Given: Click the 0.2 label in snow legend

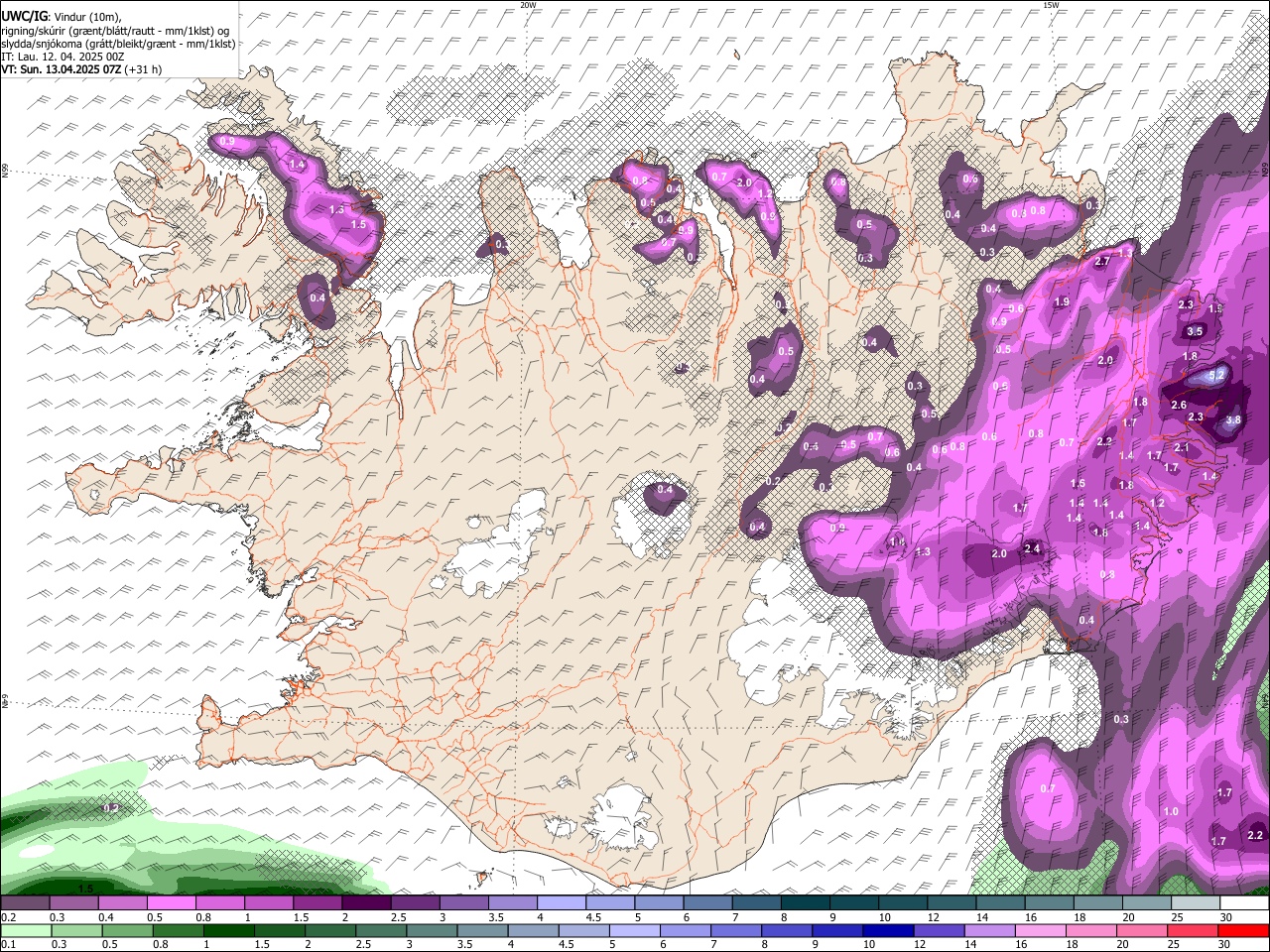Looking at the screenshot, I should [8, 917].
